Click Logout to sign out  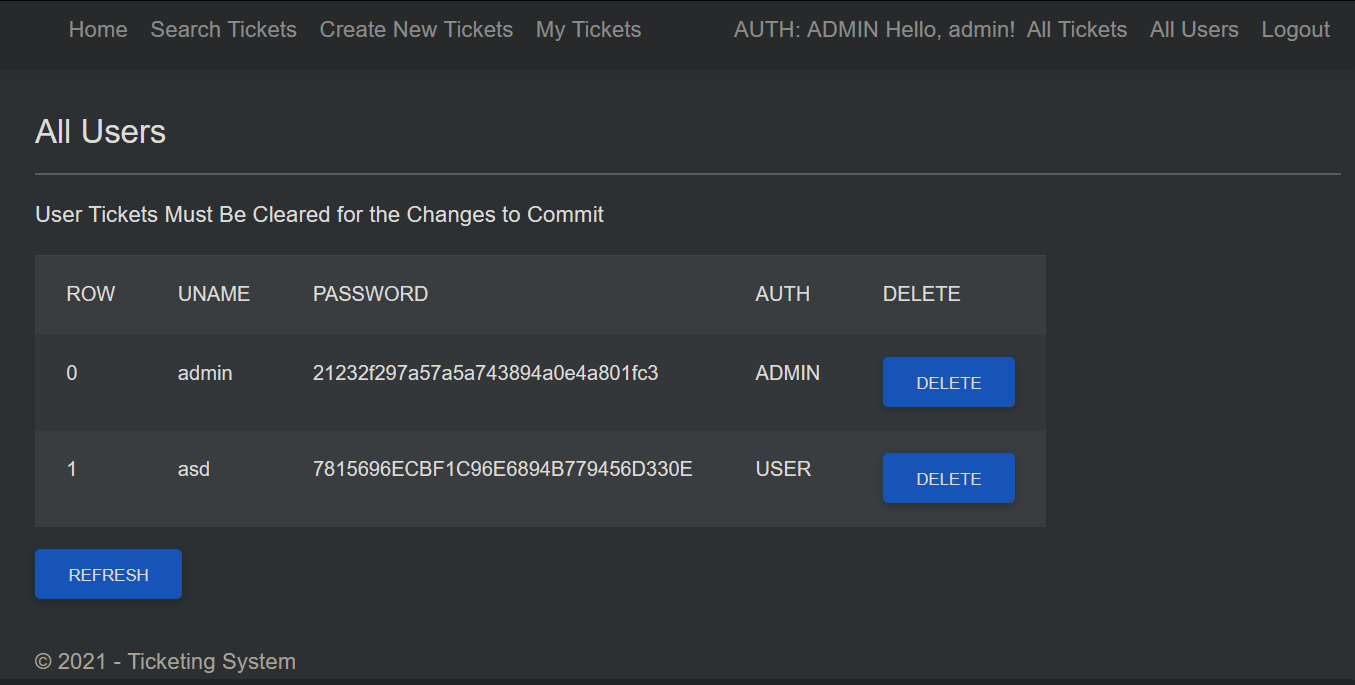pos(1295,29)
